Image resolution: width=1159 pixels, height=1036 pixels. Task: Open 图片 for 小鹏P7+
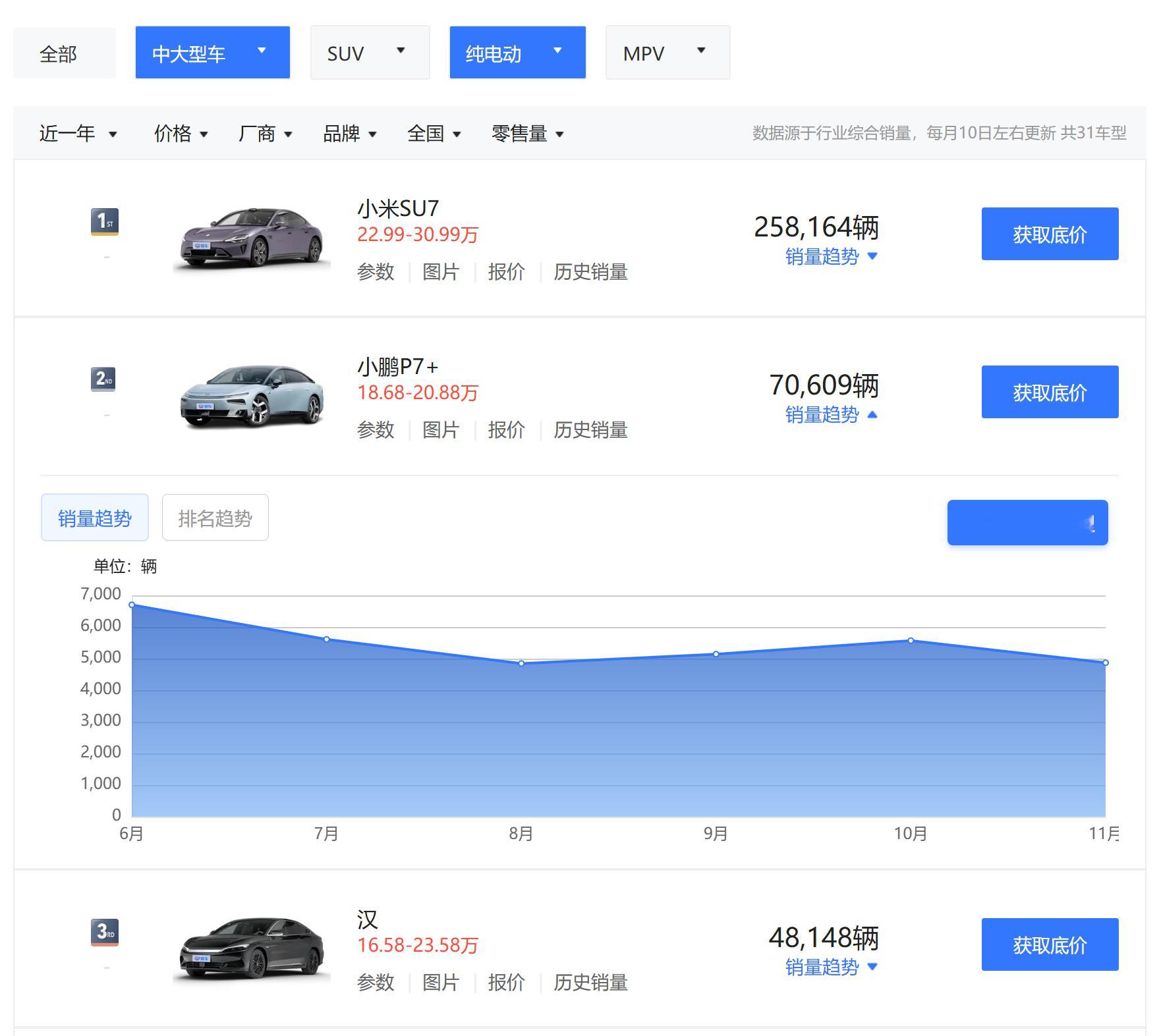[x=441, y=430]
